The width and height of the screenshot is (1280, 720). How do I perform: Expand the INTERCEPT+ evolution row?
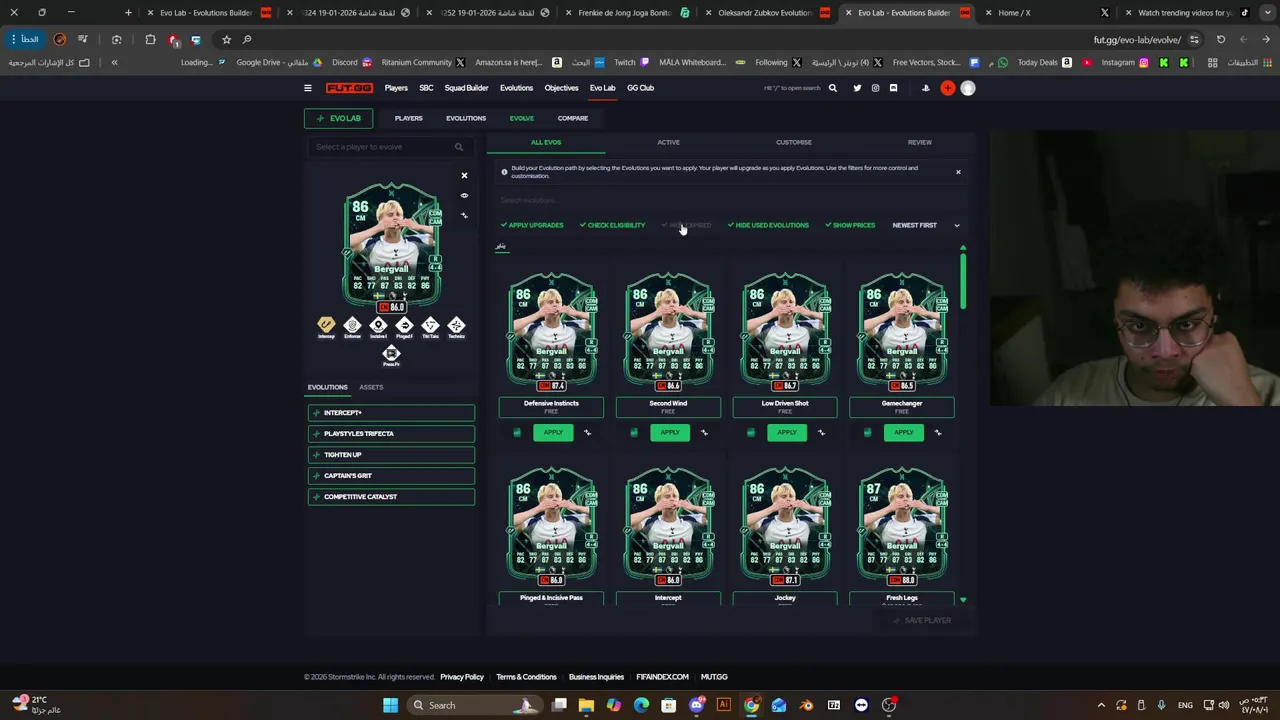point(391,413)
